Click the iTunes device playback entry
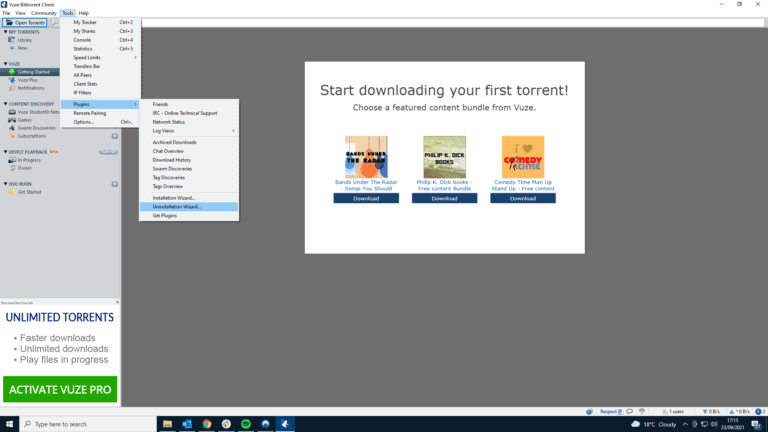 (27, 168)
